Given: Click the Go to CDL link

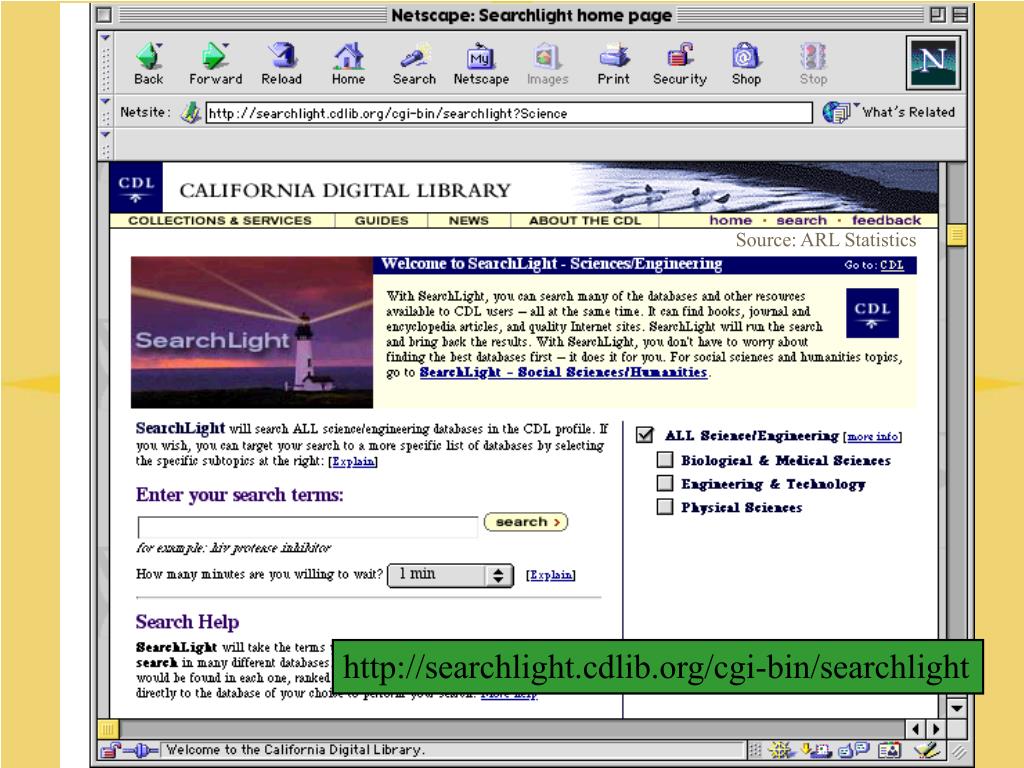Looking at the screenshot, I should (x=891, y=265).
